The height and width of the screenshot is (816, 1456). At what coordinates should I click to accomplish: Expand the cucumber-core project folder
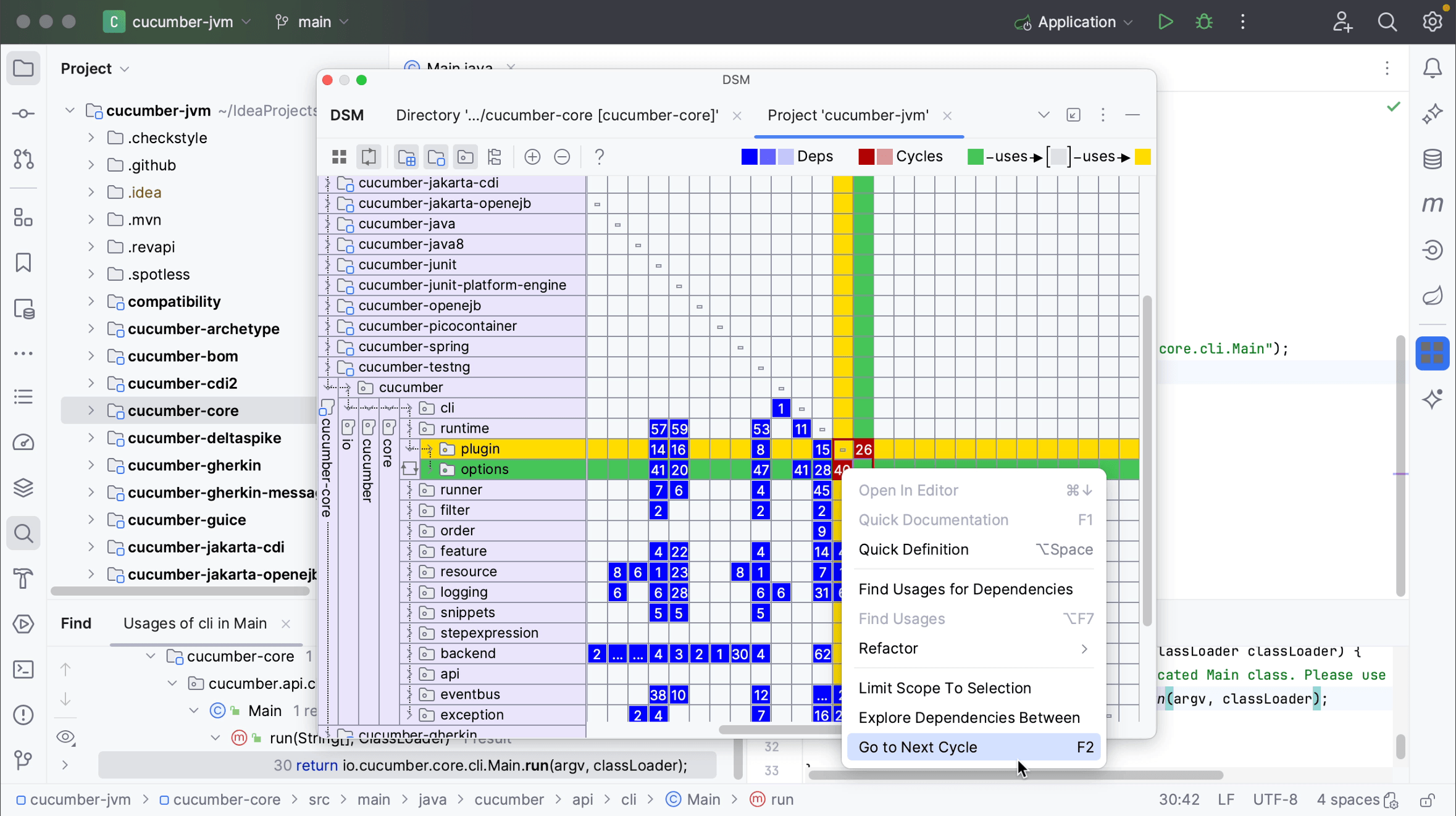point(91,410)
